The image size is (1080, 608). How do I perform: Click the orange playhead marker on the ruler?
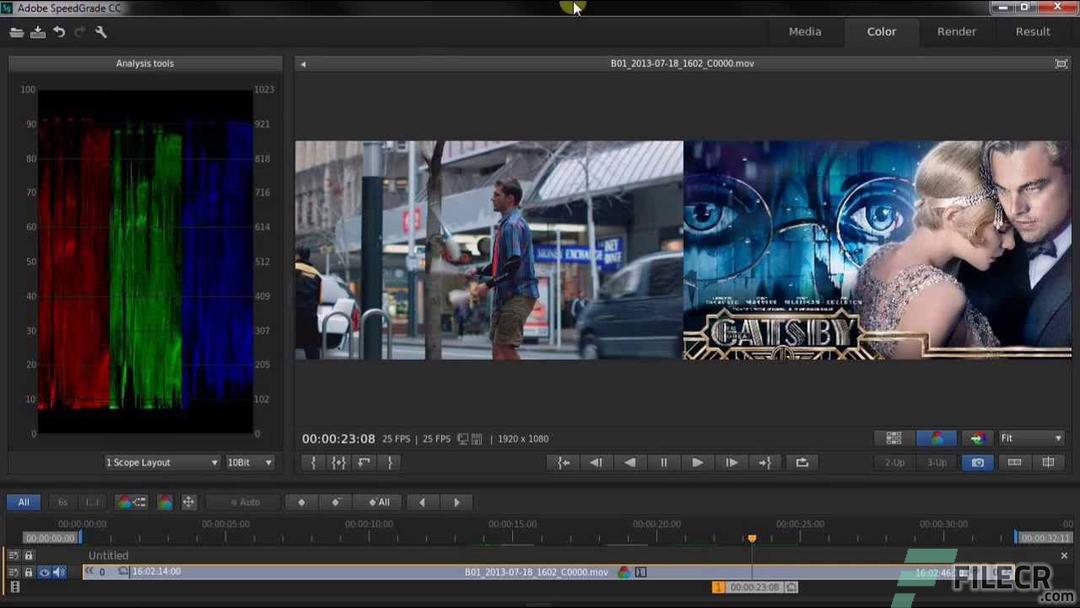pyautogui.click(x=752, y=538)
